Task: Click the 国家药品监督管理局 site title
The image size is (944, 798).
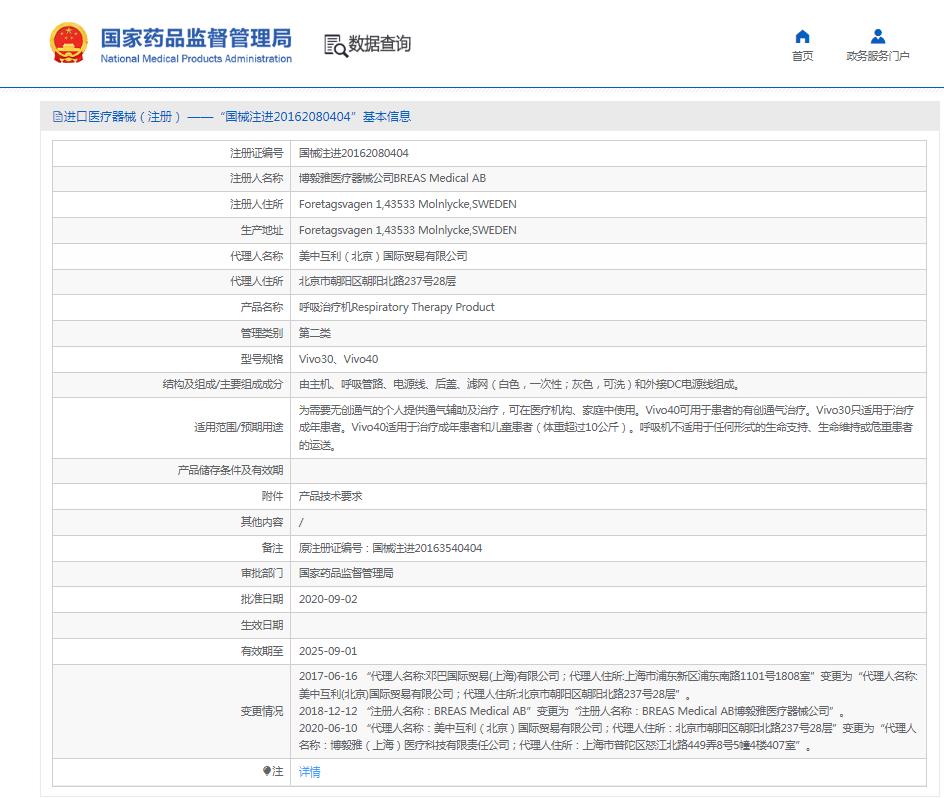Action: (x=196, y=39)
